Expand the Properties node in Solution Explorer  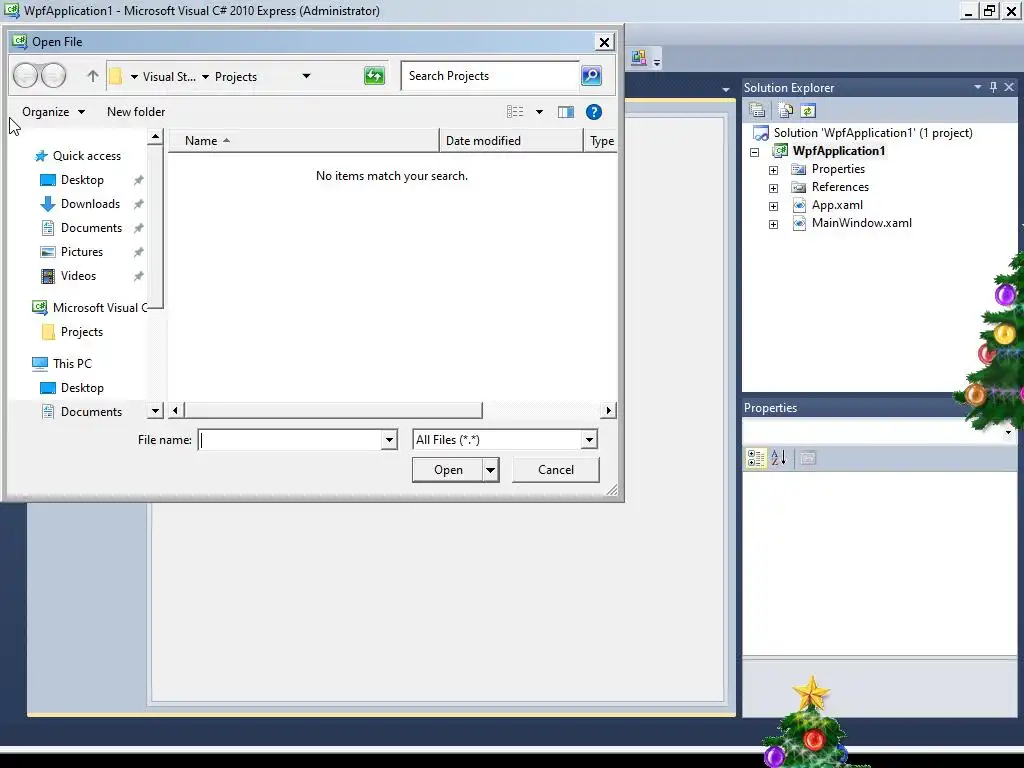tap(773, 170)
